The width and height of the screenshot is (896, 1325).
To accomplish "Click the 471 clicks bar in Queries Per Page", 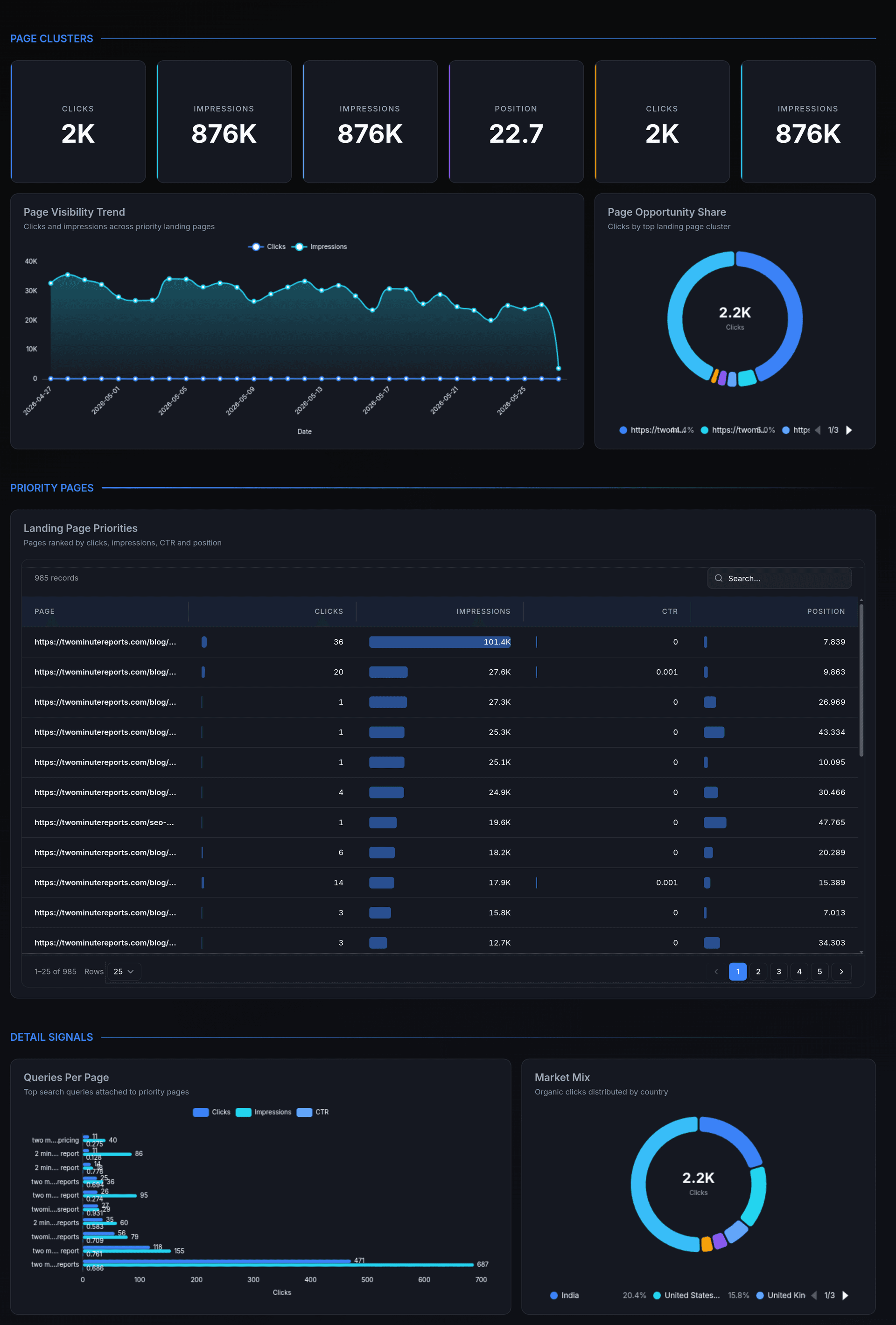I will 217,1261.
